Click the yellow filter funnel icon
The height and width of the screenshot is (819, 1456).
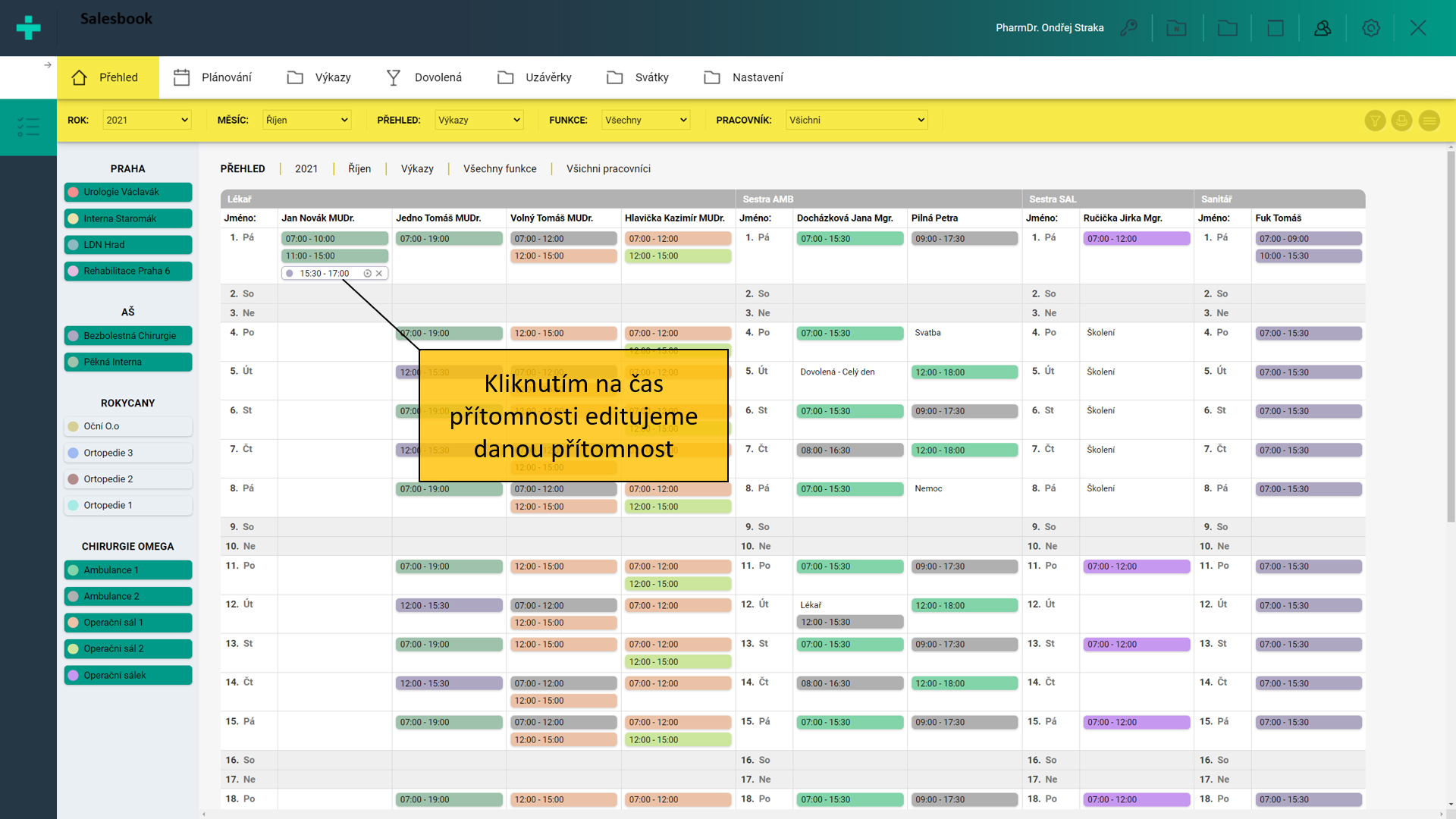[1375, 121]
